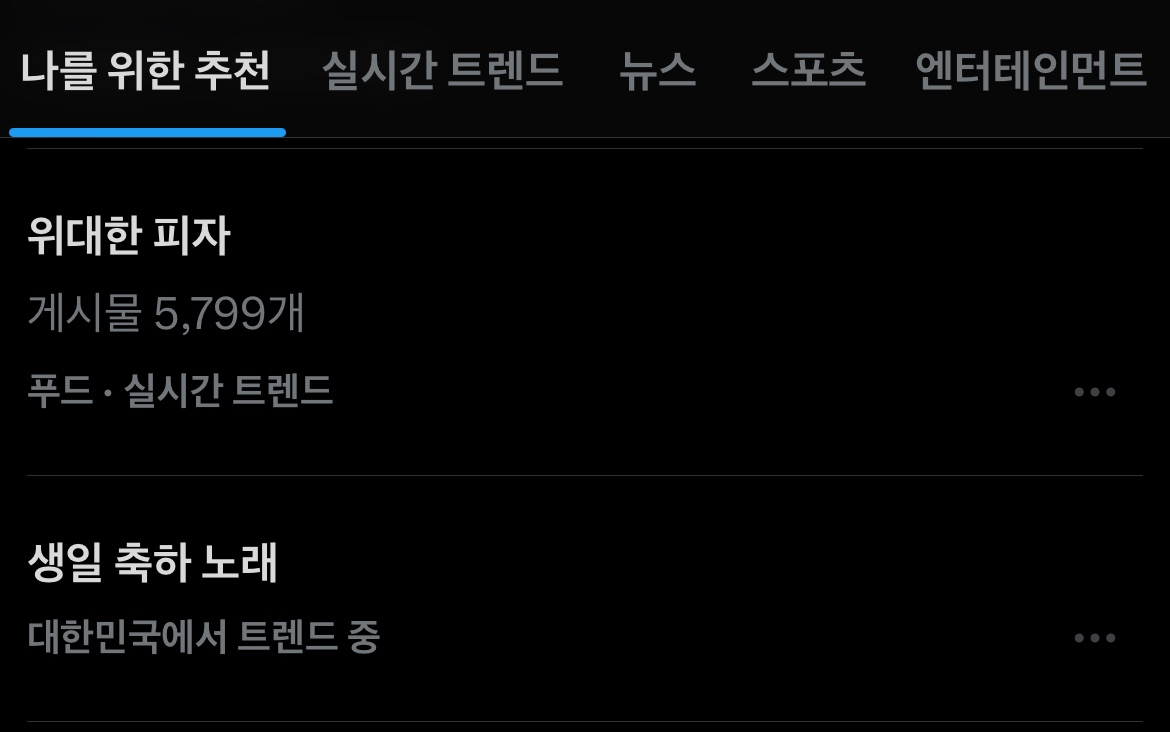Select the 스포츠 tab
The height and width of the screenshot is (732, 1170).
point(809,71)
